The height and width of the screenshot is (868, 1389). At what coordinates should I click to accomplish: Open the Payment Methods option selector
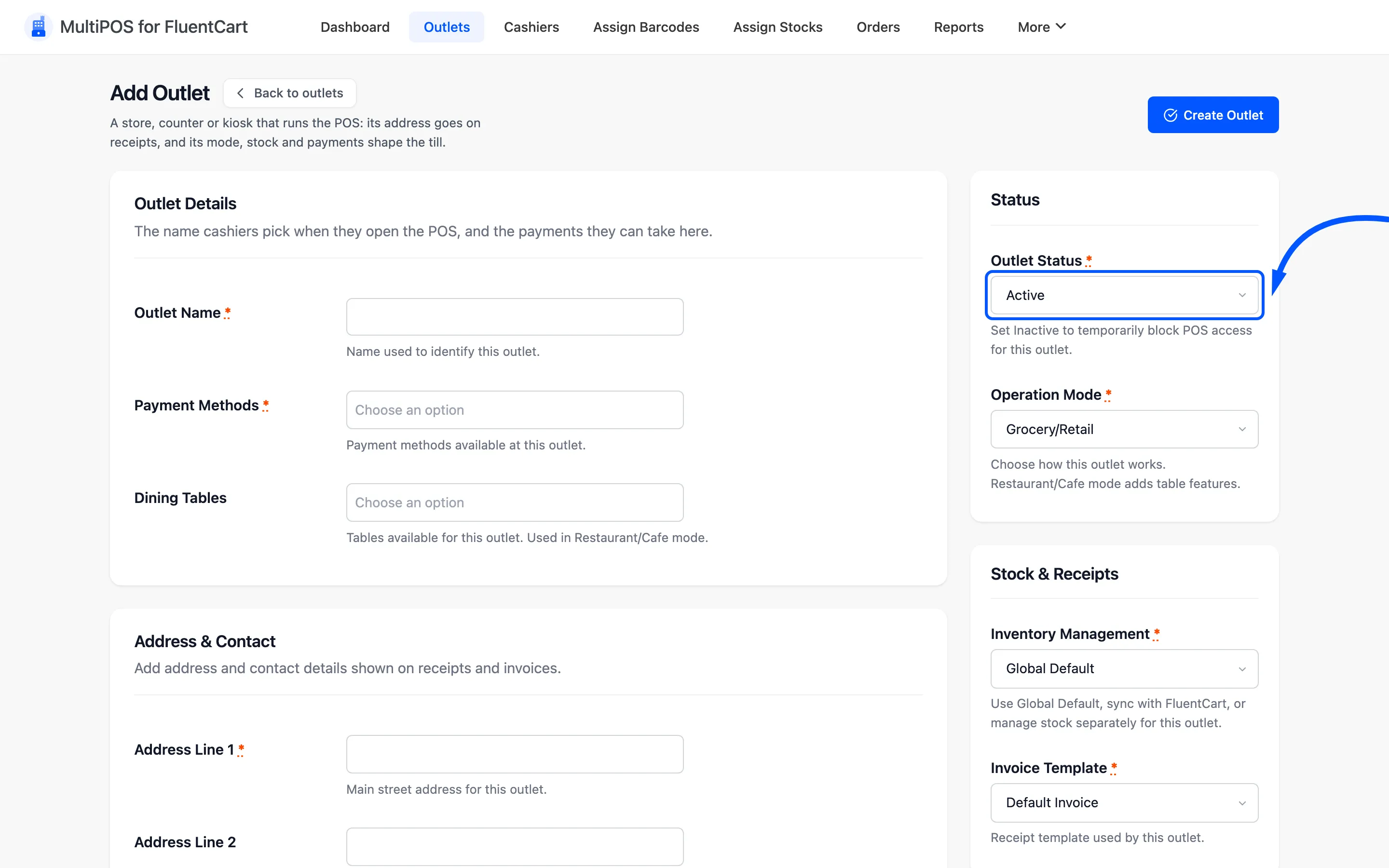click(515, 410)
